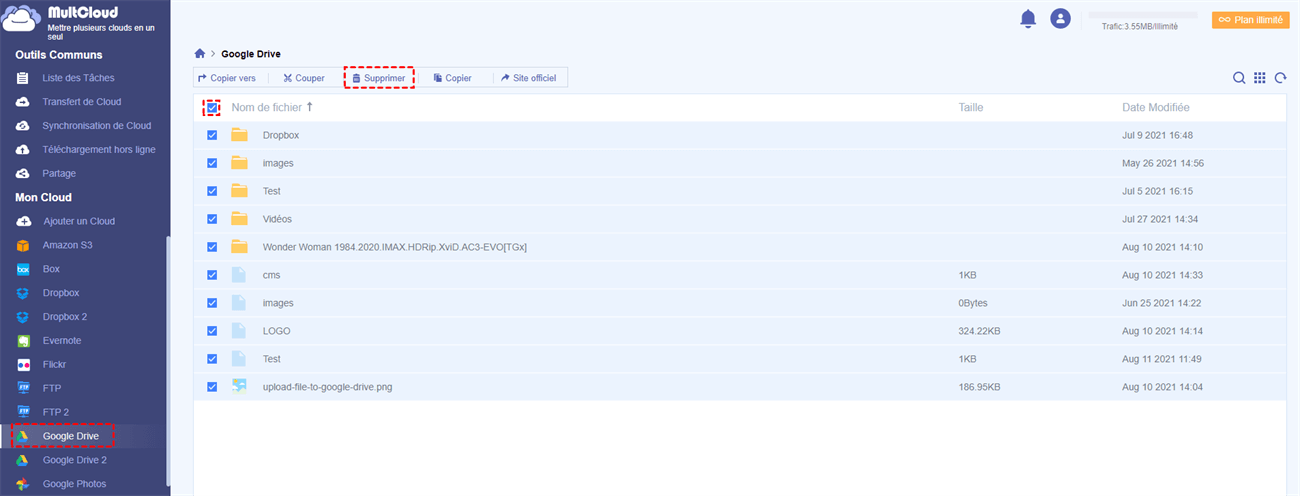Uncheck the cms file checkbox
1300x496 pixels.
pos(212,275)
